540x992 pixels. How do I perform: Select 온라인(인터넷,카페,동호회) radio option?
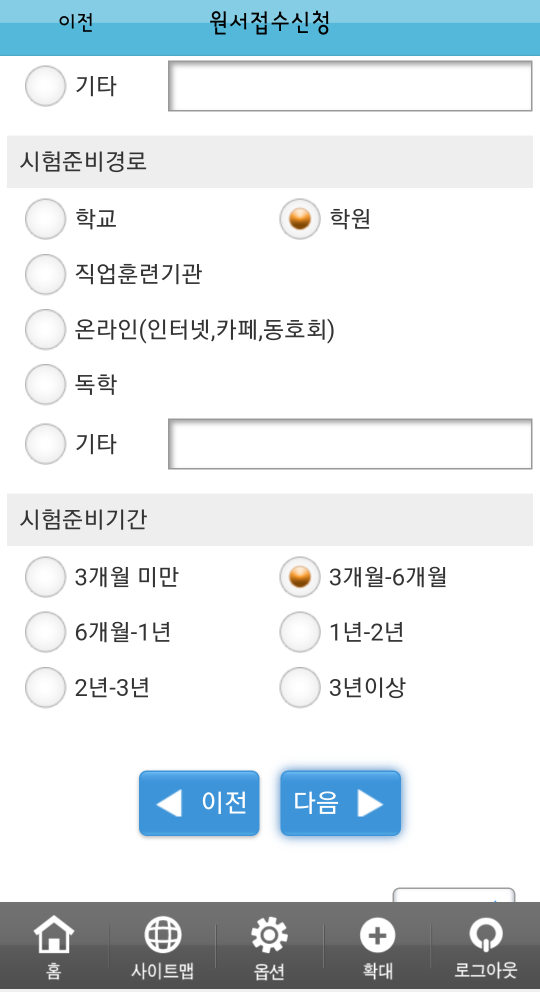point(46,329)
